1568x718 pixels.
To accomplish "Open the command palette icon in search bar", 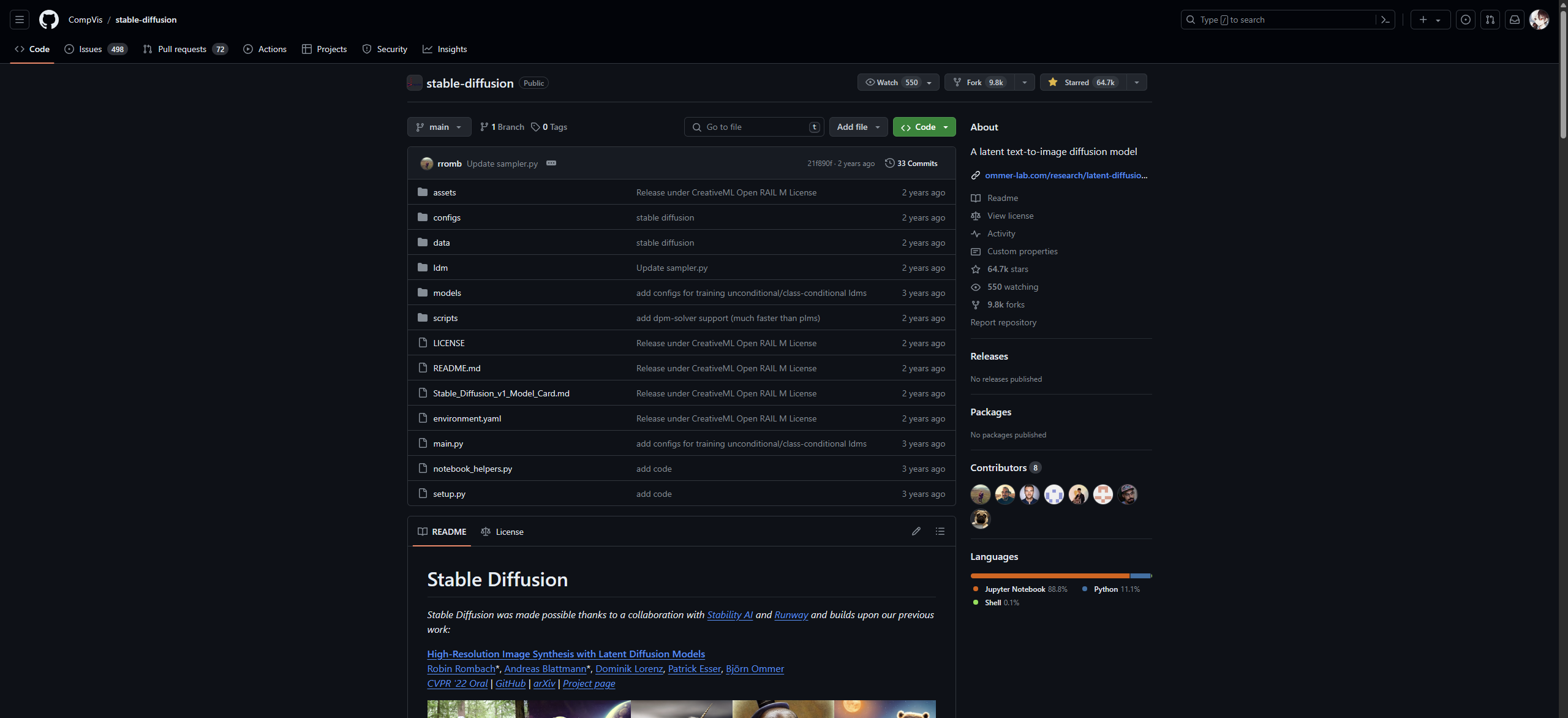I will click(1385, 20).
